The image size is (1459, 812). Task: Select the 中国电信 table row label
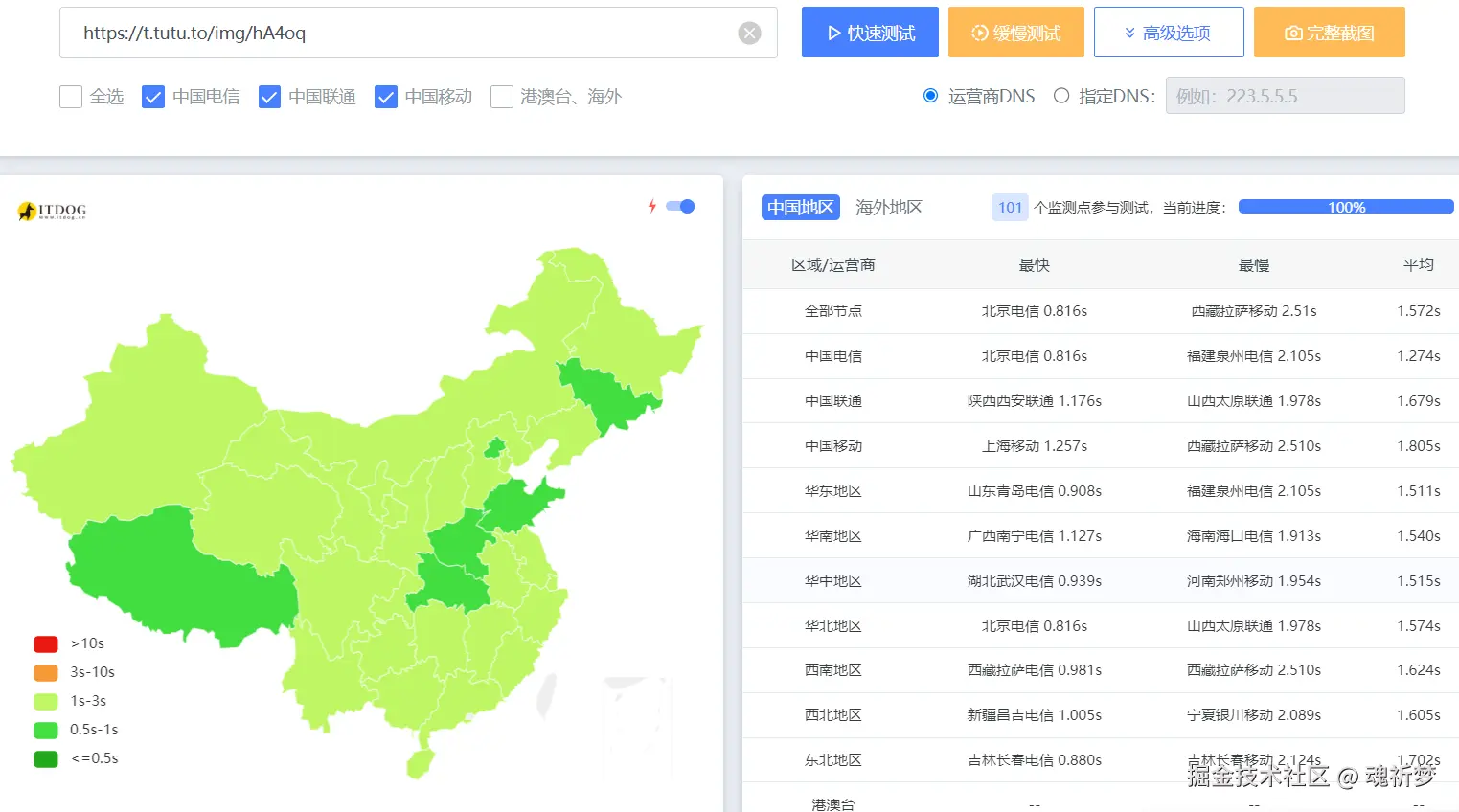pos(833,356)
